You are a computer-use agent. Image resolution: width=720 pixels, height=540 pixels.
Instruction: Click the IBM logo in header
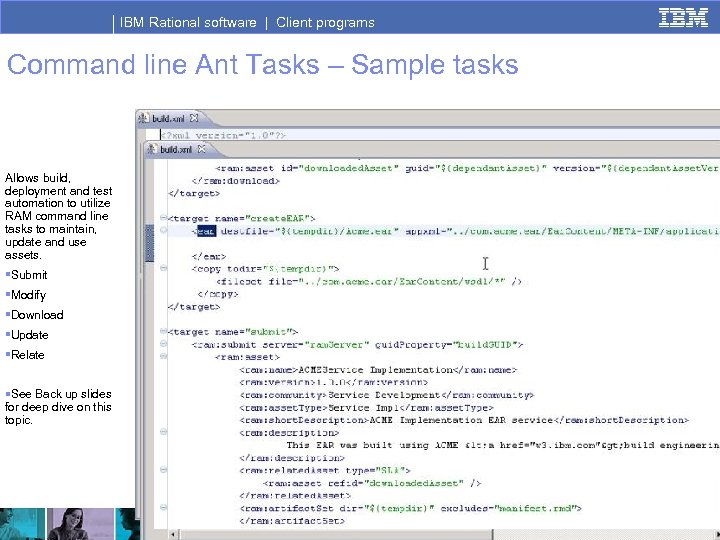click(683, 18)
